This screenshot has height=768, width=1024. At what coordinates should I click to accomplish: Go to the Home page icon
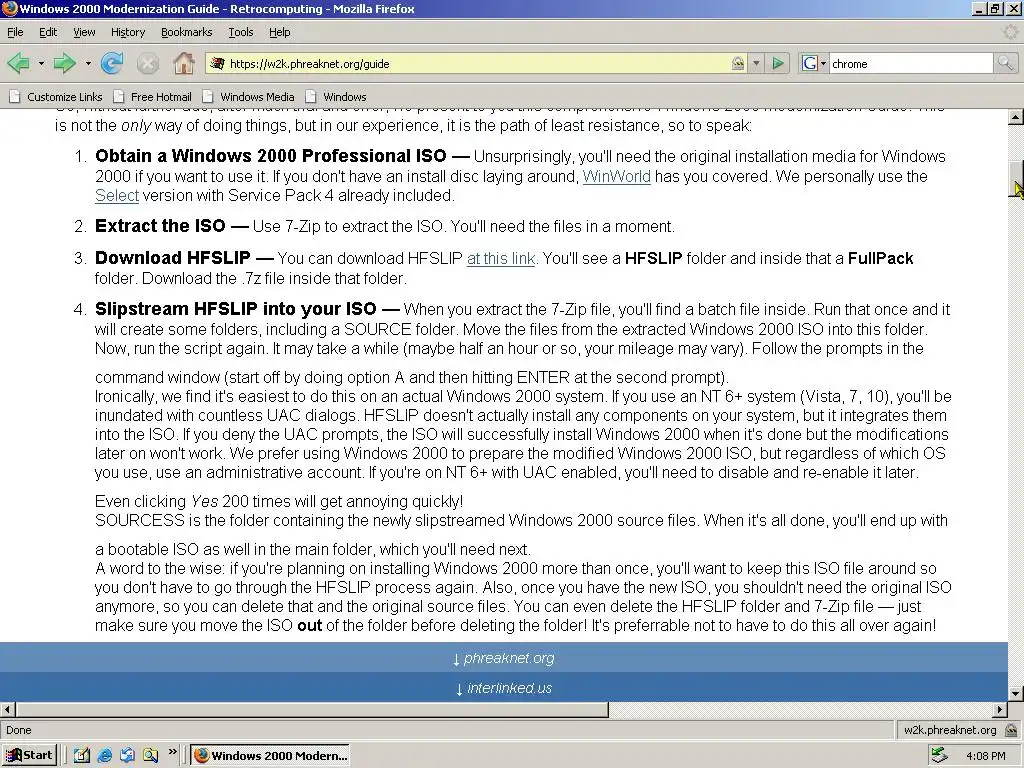click(x=184, y=63)
